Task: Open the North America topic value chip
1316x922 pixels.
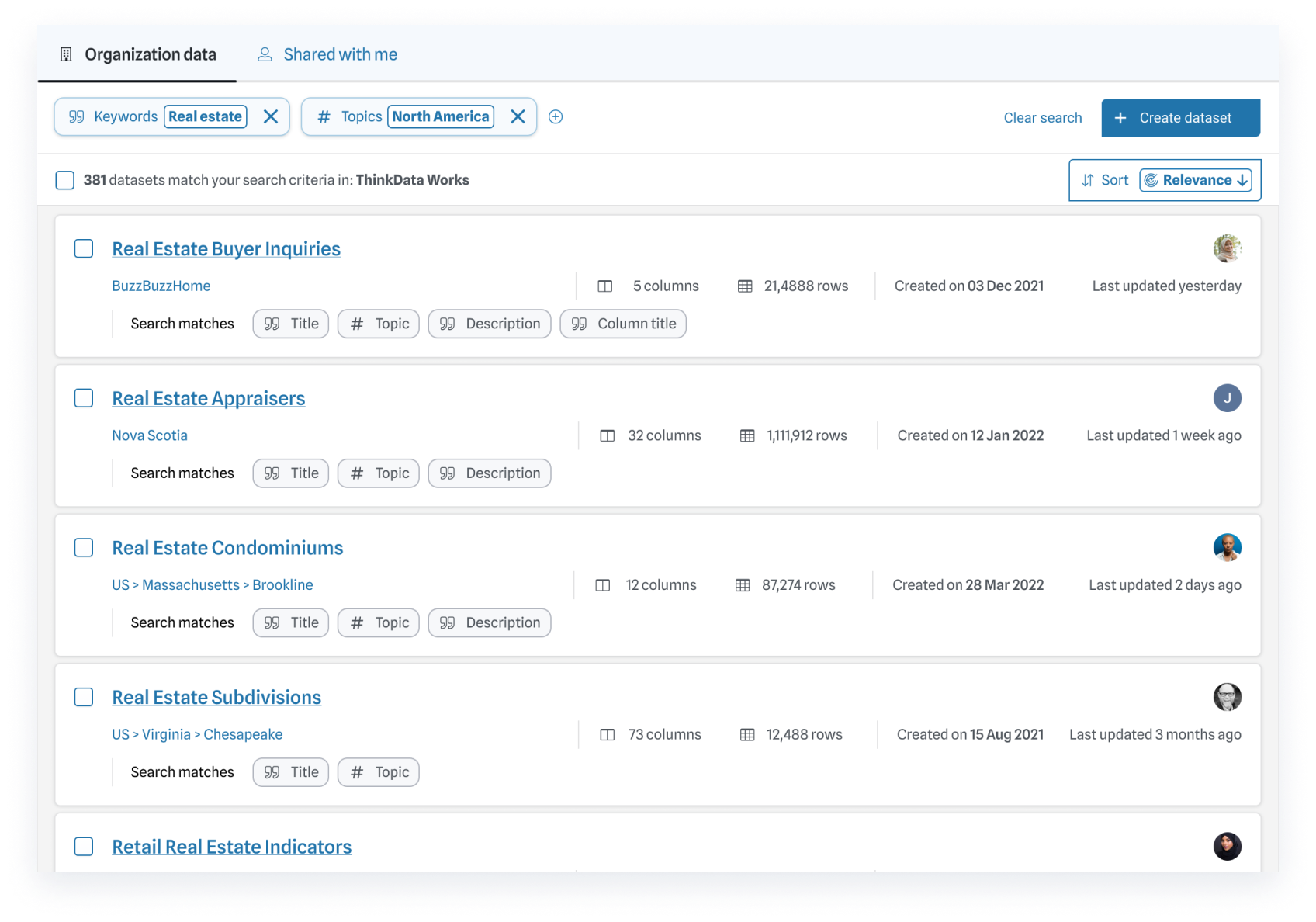Action: point(440,116)
